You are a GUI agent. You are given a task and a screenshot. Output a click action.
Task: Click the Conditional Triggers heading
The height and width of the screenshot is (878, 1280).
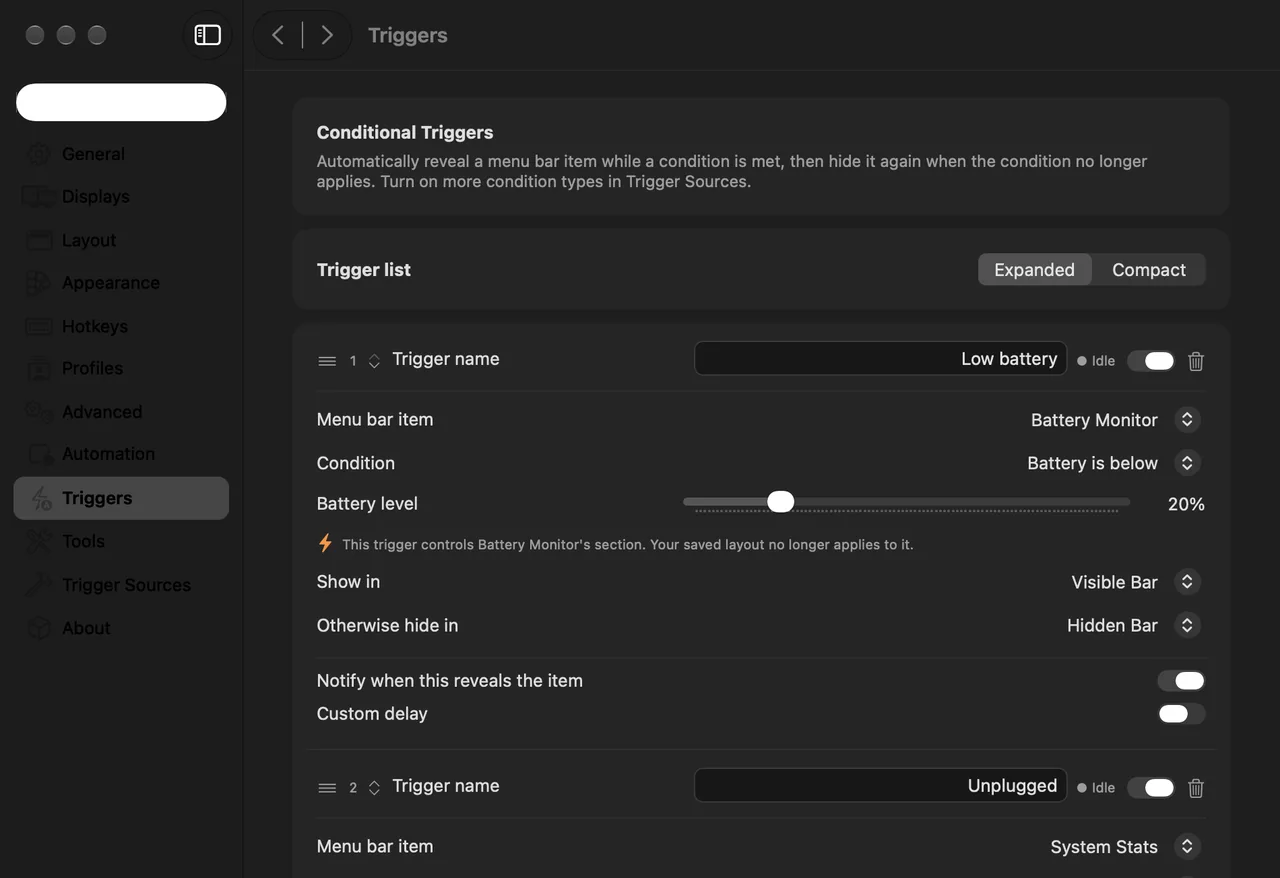coord(405,132)
